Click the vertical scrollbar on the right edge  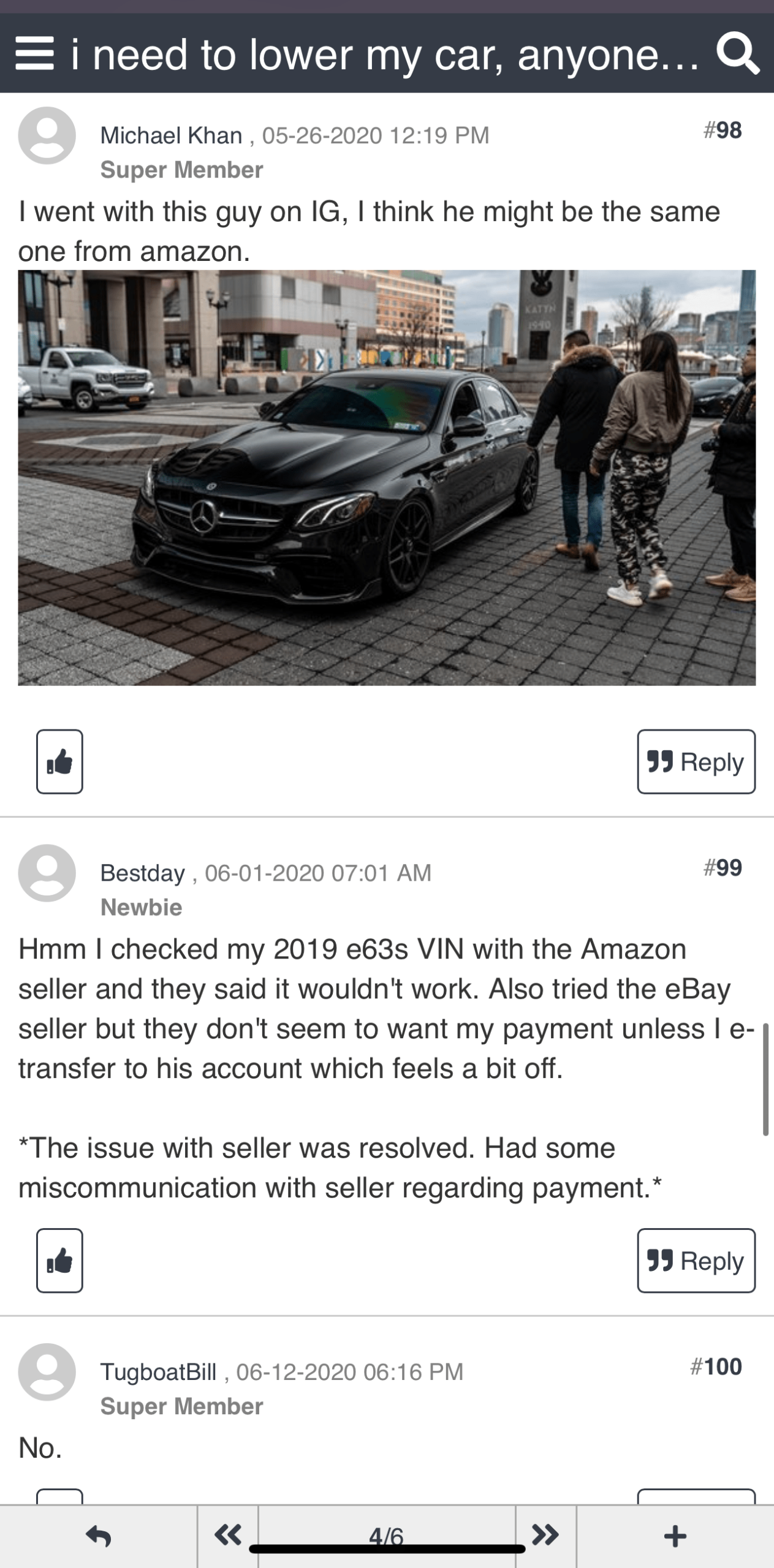point(765,1079)
